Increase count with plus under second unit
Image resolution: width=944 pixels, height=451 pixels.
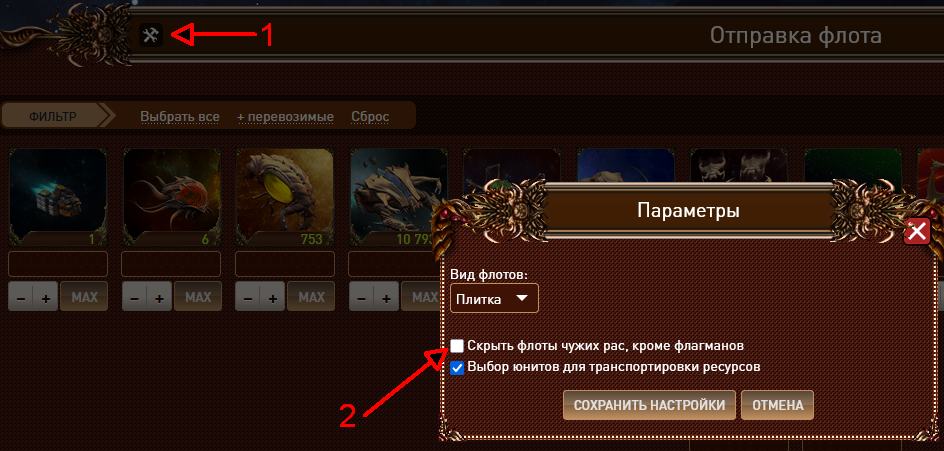tap(160, 297)
